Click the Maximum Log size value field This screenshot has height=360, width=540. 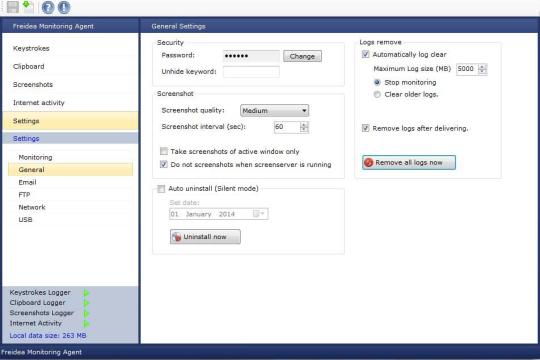(x=467, y=69)
